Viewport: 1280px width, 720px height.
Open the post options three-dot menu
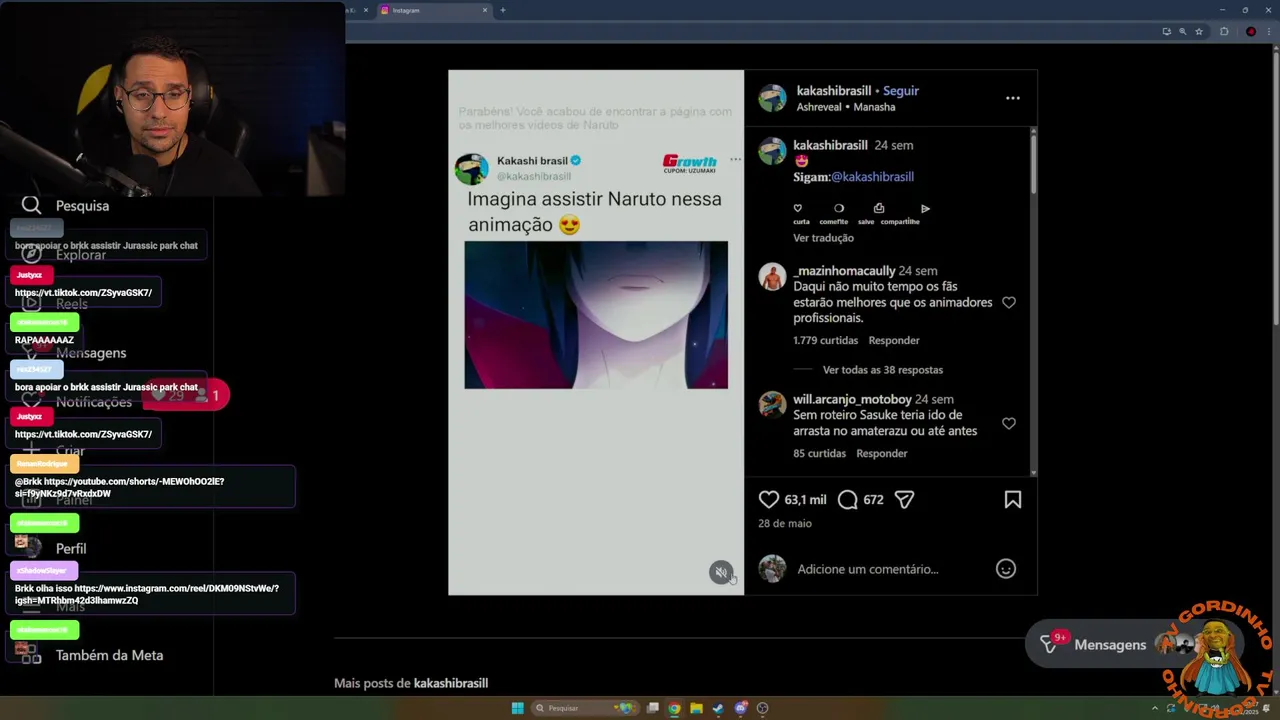coord(1013,98)
